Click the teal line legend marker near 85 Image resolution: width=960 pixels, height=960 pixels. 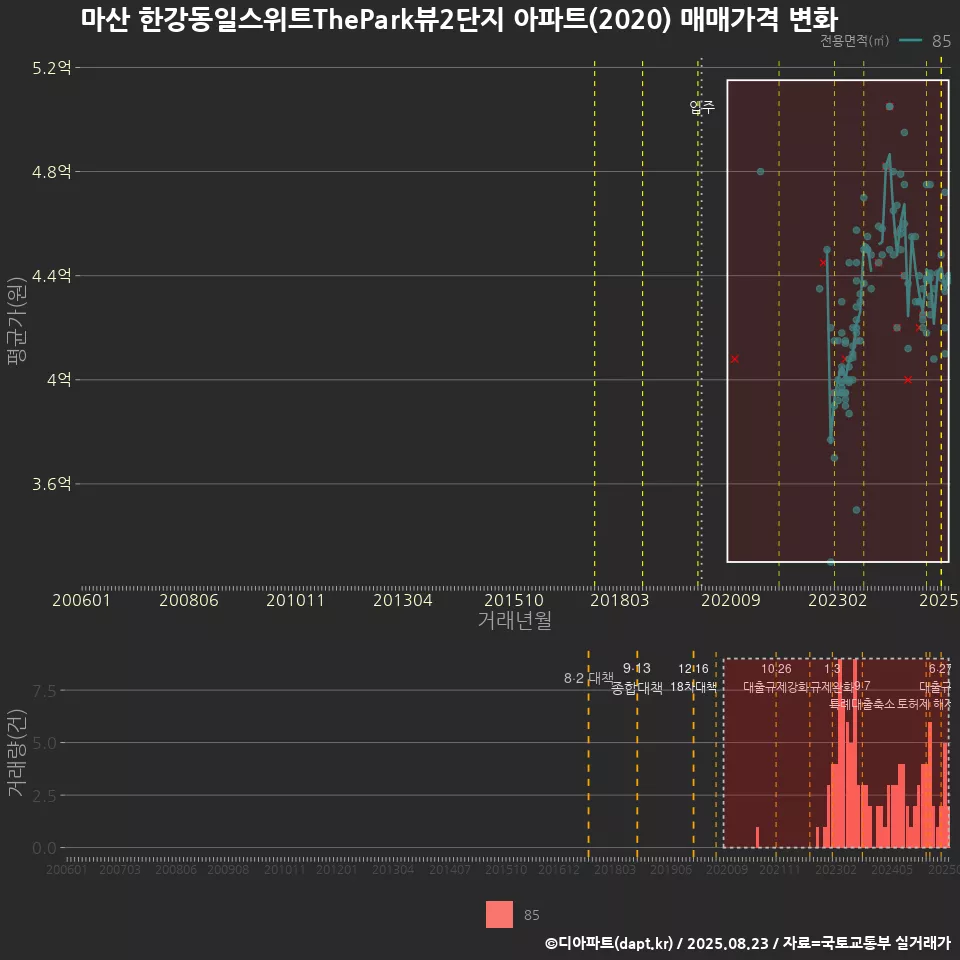910,41
